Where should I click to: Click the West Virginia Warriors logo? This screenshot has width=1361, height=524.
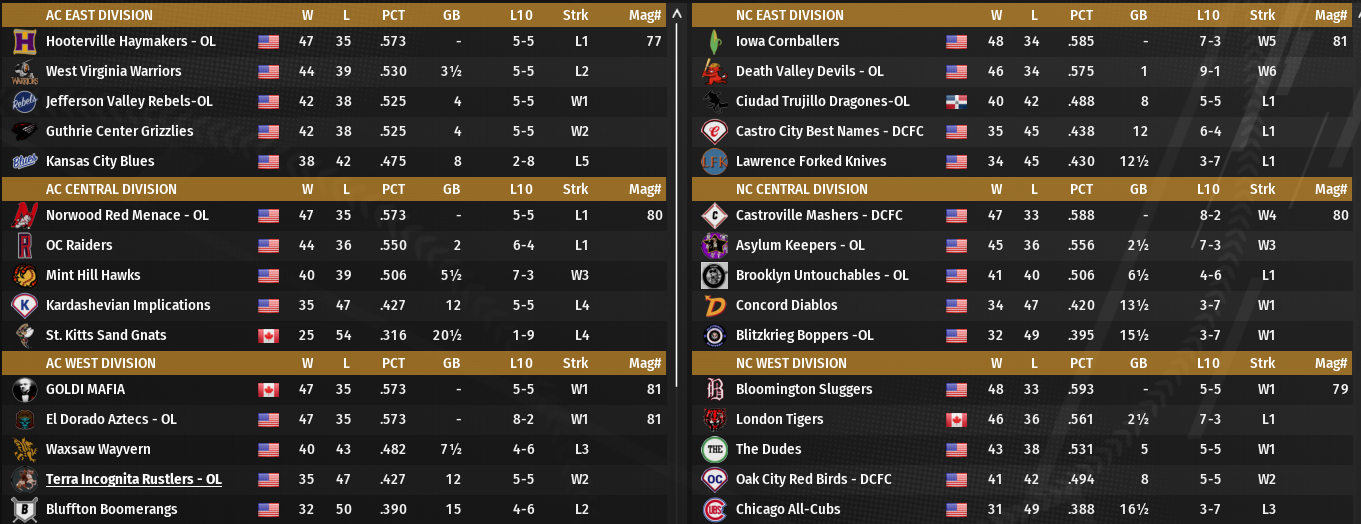coord(25,72)
